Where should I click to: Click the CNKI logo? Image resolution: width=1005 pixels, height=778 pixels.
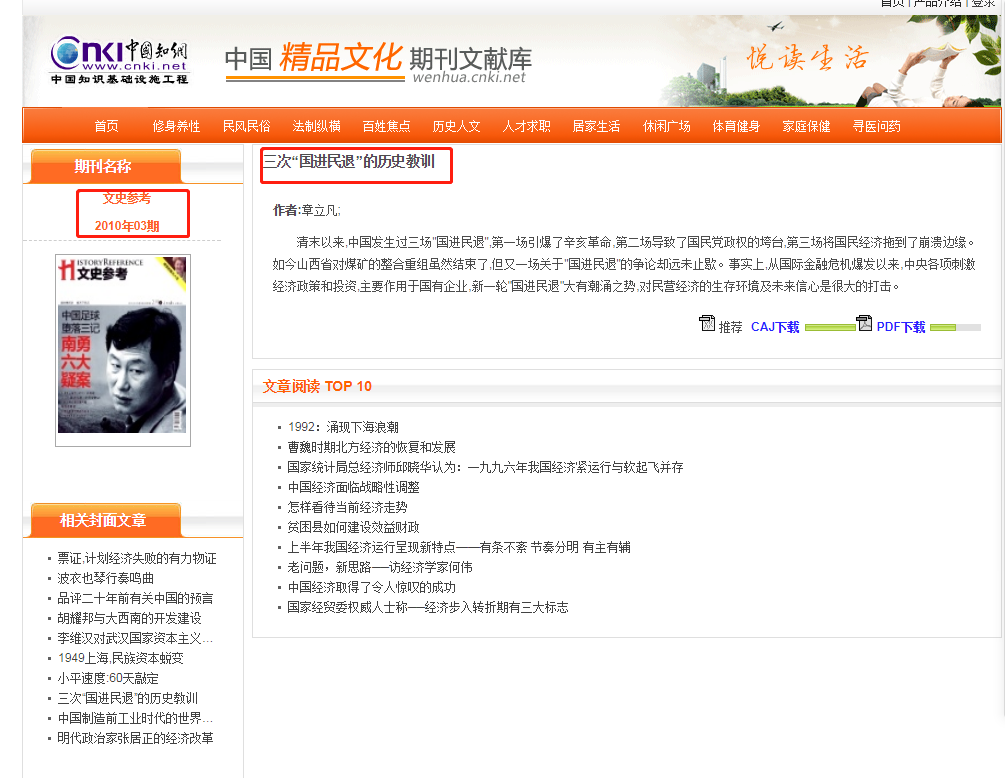point(120,60)
